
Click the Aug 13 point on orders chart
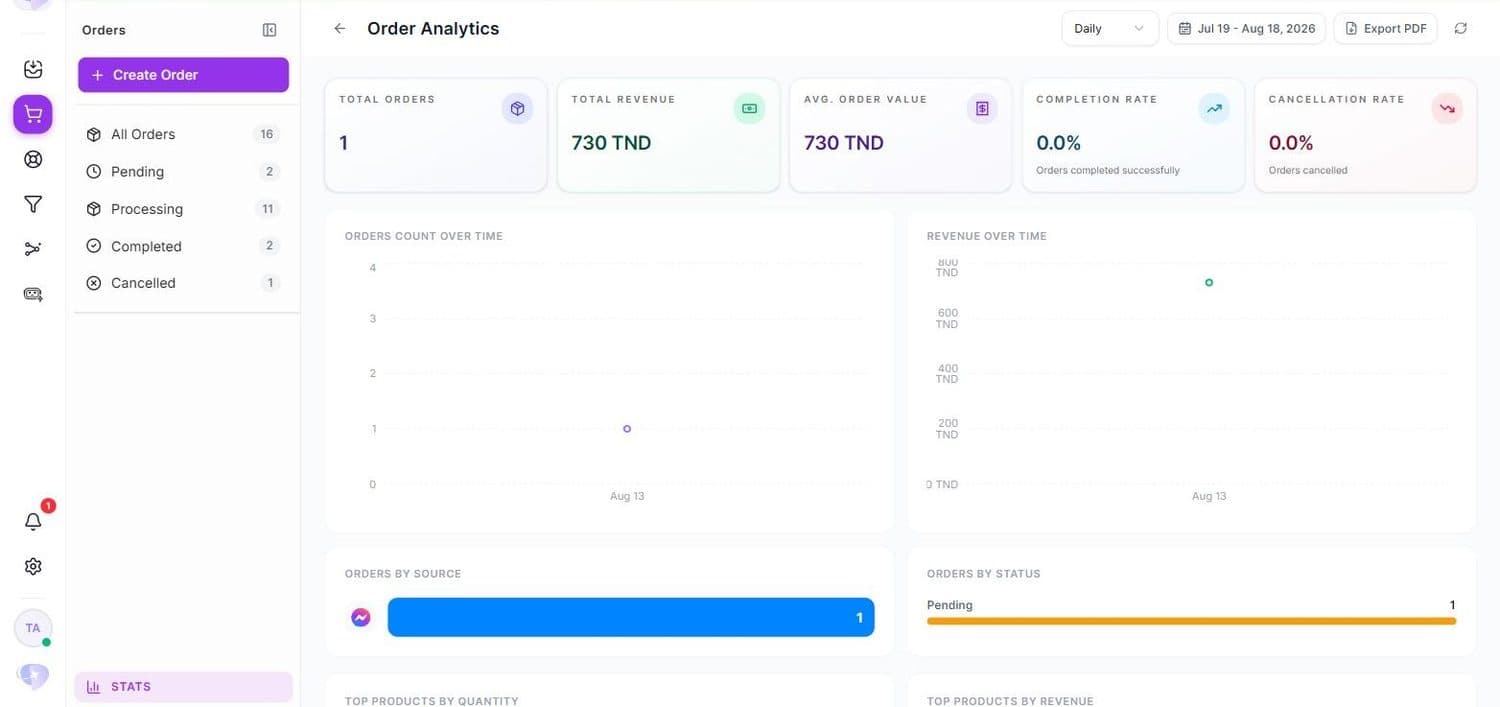coord(627,428)
